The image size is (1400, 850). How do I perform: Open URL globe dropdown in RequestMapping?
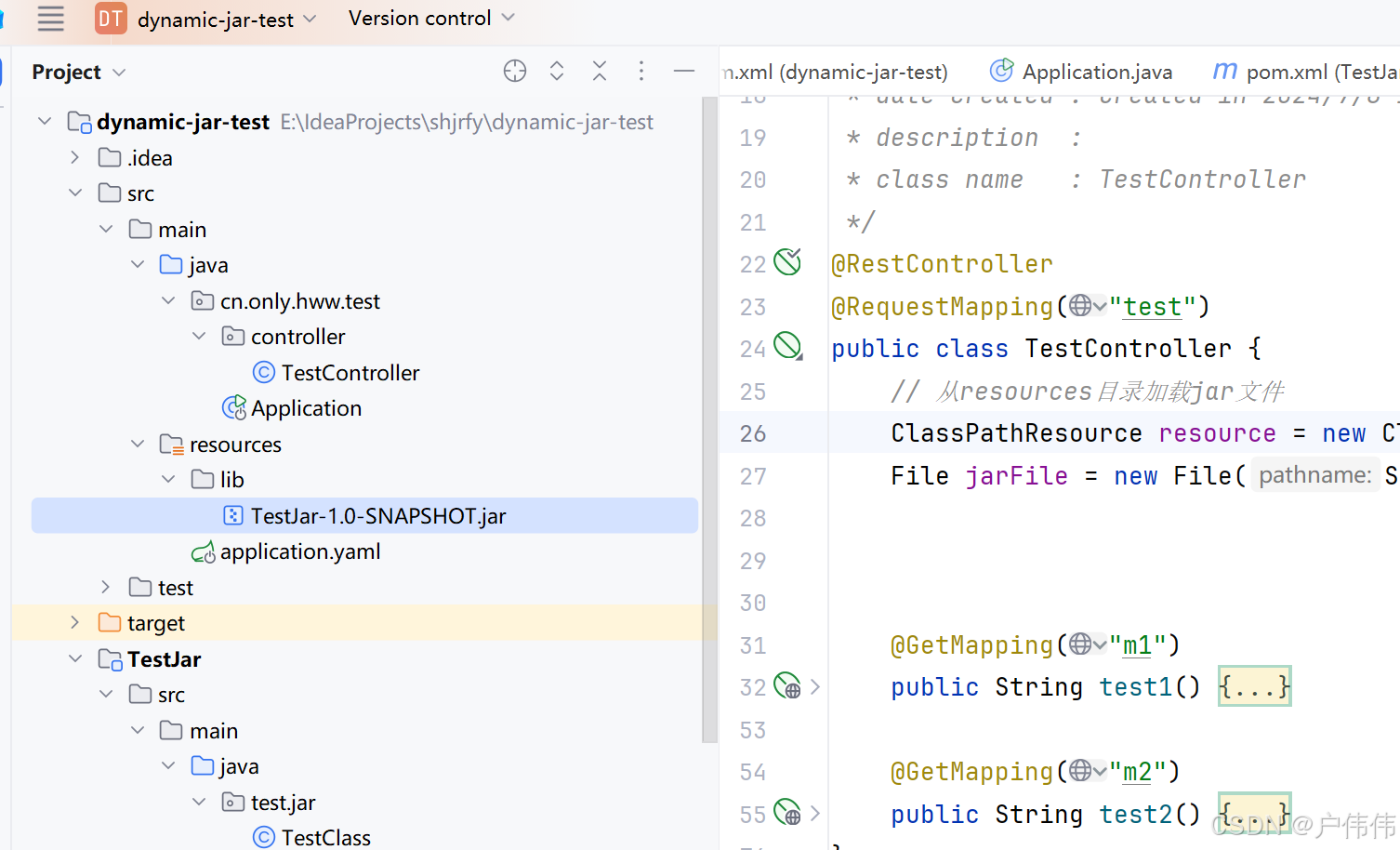1088,305
